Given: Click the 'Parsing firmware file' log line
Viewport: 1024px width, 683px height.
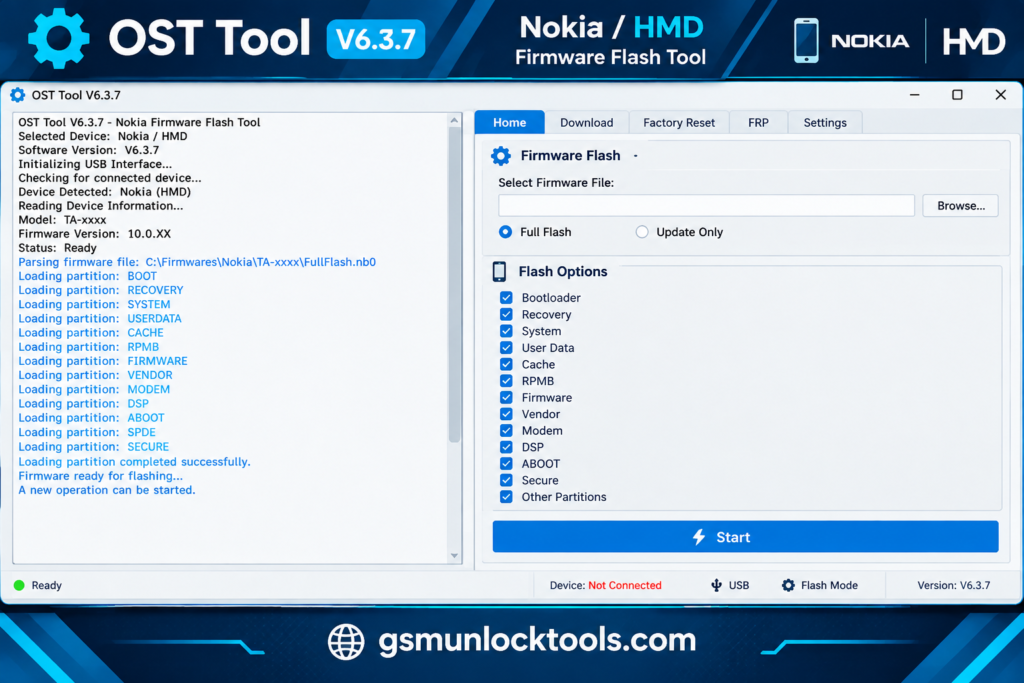Looking at the screenshot, I should click(197, 262).
